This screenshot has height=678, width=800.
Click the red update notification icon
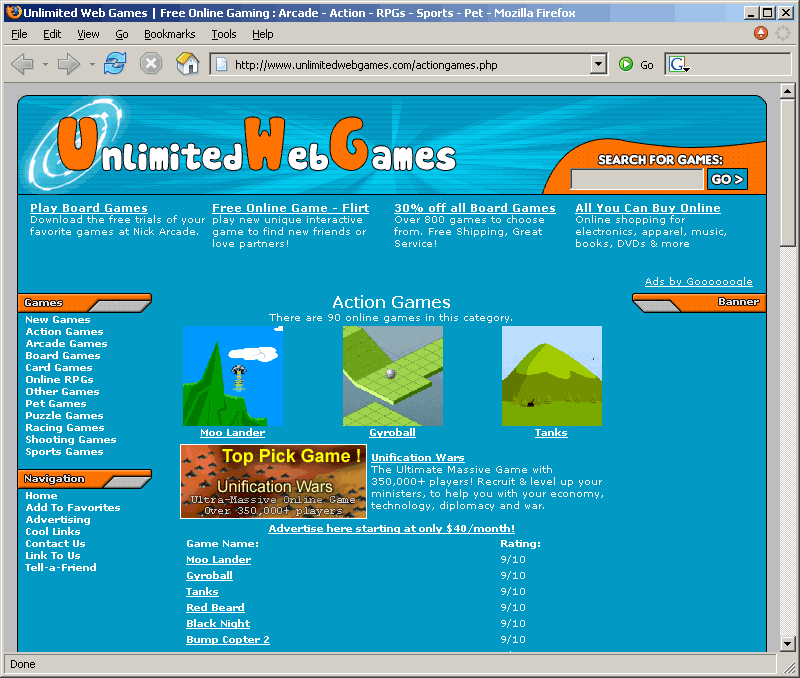click(x=761, y=33)
